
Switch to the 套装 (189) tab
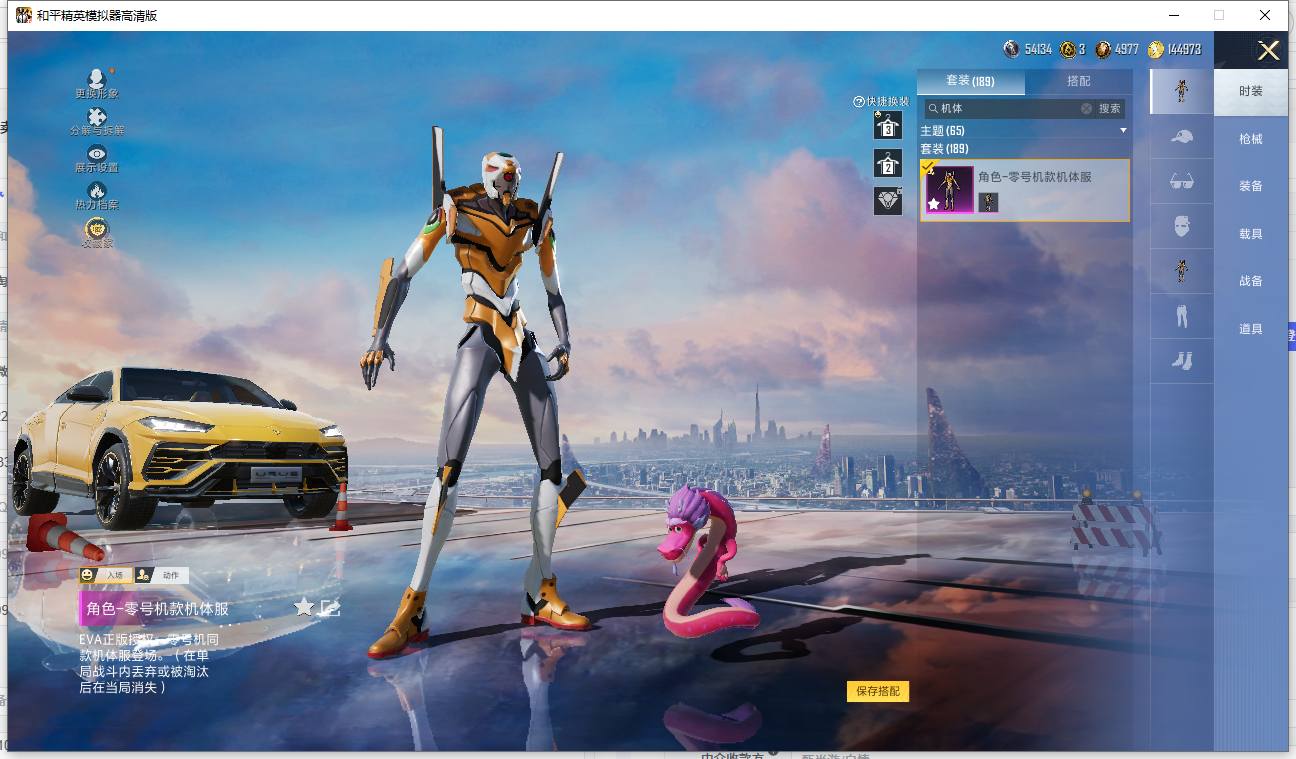pyautogui.click(x=970, y=81)
